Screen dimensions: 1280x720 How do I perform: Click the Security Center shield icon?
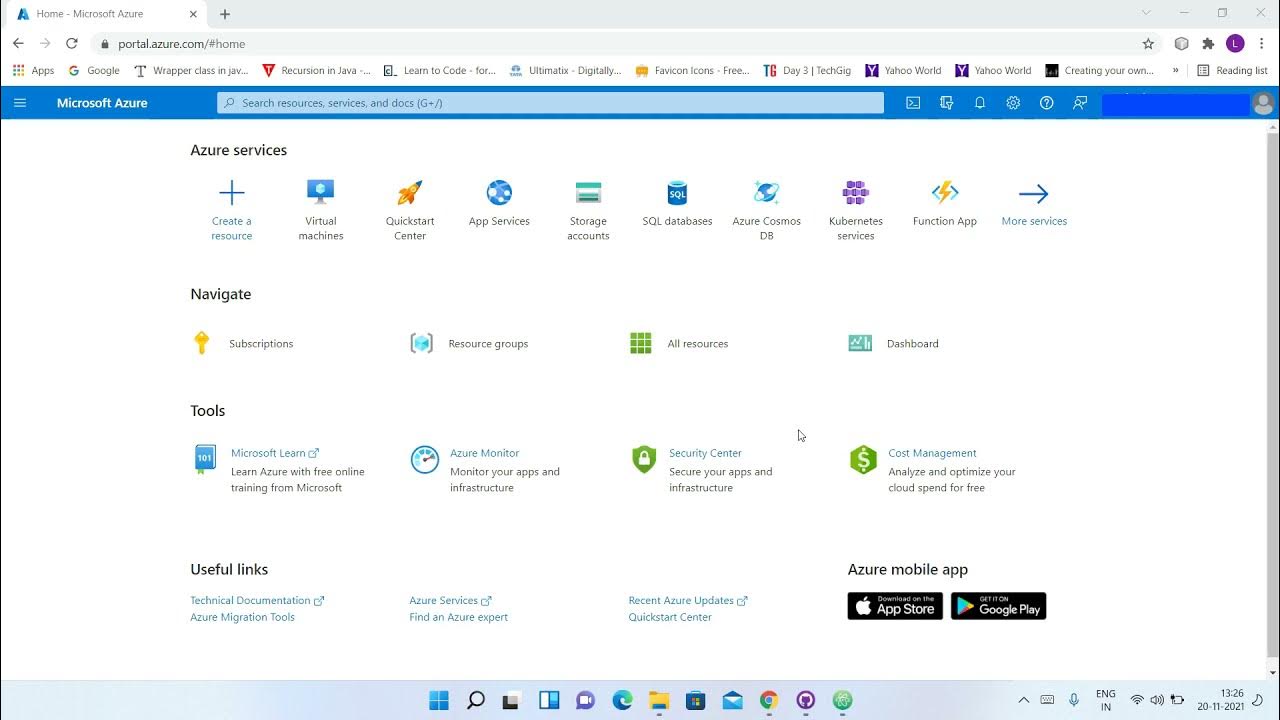pyautogui.click(x=644, y=460)
